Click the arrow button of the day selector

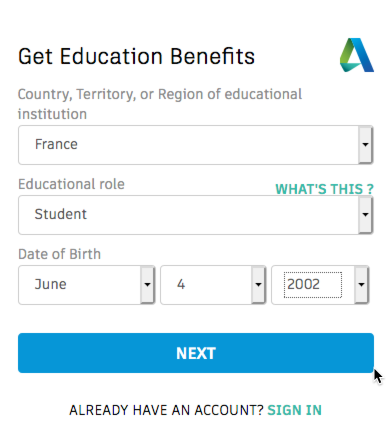click(258, 285)
